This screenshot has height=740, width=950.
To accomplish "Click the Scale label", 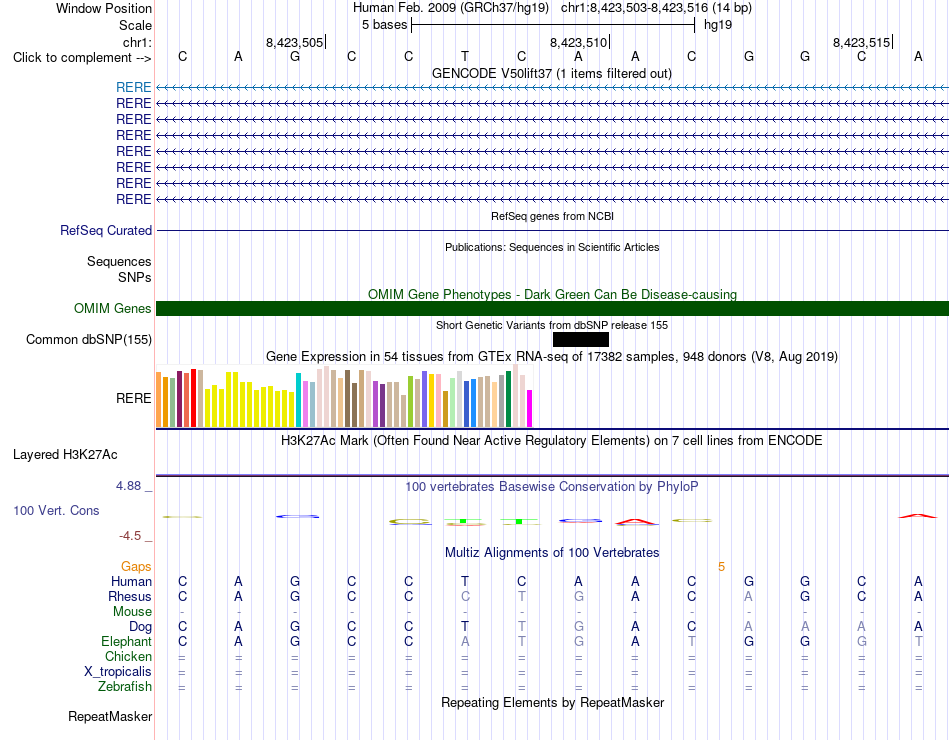I will pos(135,25).
